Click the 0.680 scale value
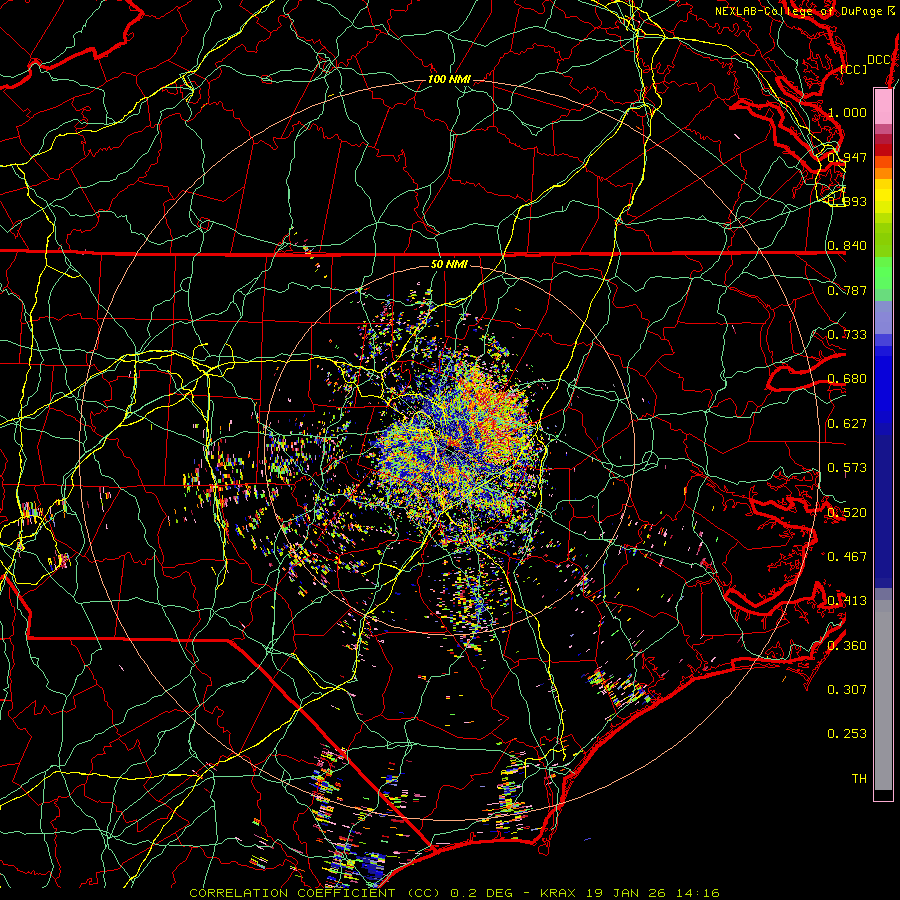The width and height of the screenshot is (900, 900). tap(847, 379)
